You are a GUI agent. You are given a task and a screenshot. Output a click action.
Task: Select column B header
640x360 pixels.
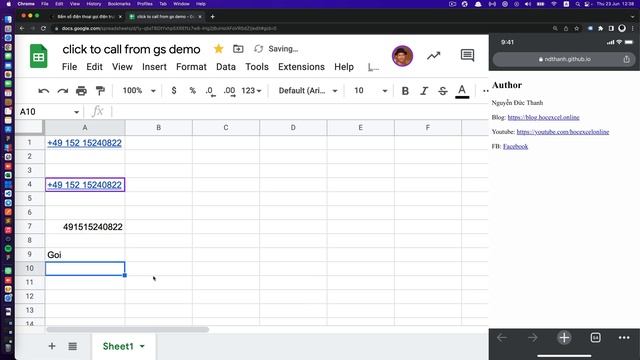click(159, 128)
